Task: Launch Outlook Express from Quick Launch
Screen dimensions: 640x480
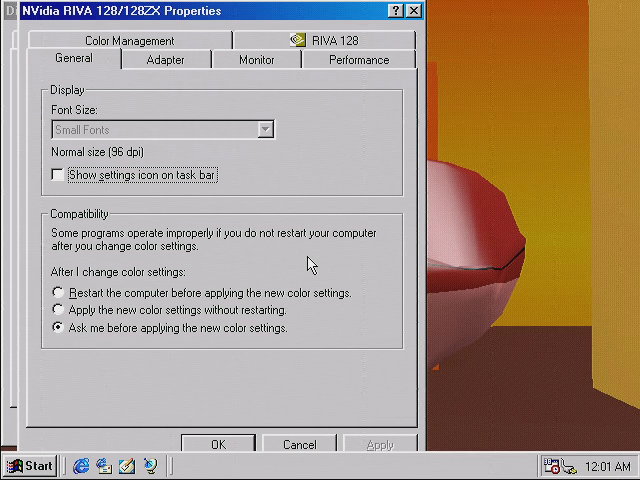Action: (x=104, y=466)
